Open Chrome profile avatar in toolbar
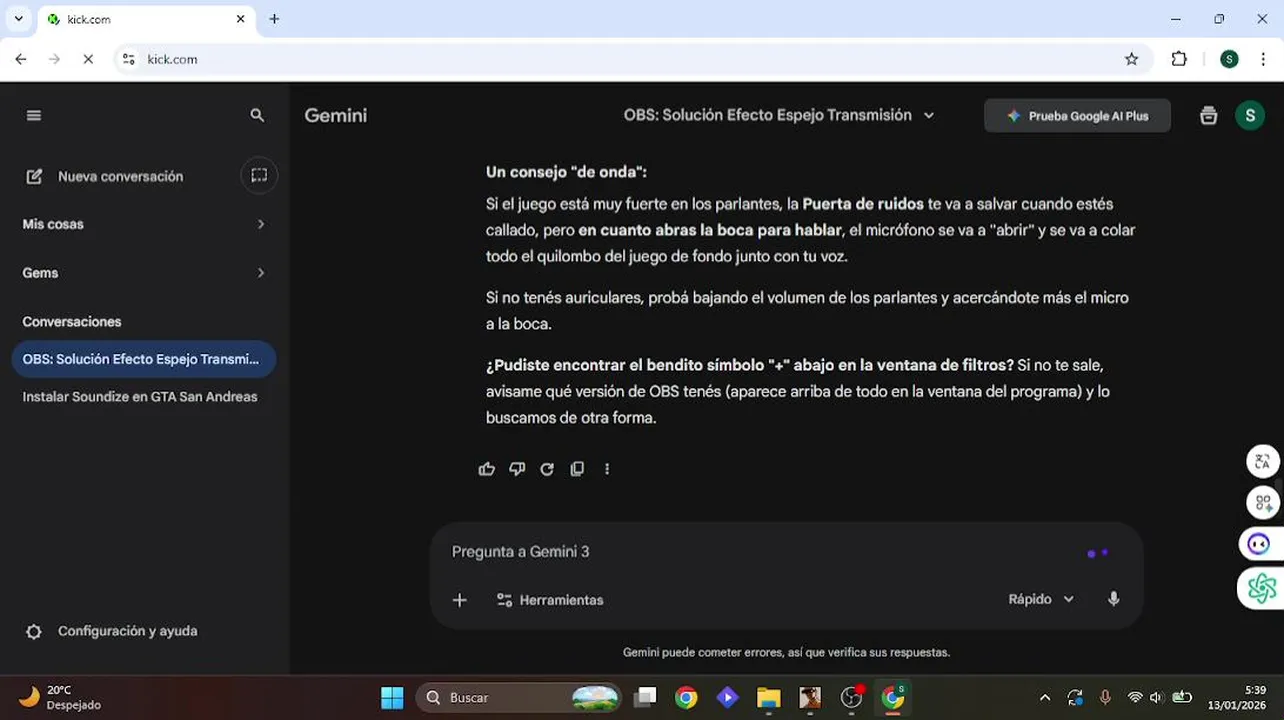Image resolution: width=1284 pixels, height=720 pixels. (1229, 59)
